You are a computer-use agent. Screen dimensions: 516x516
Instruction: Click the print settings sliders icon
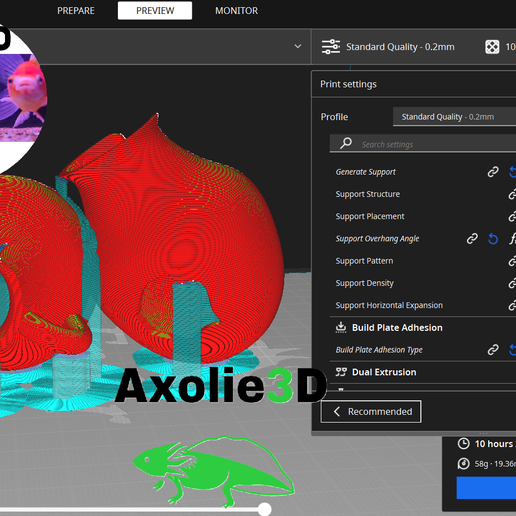(x=331, y=47)
